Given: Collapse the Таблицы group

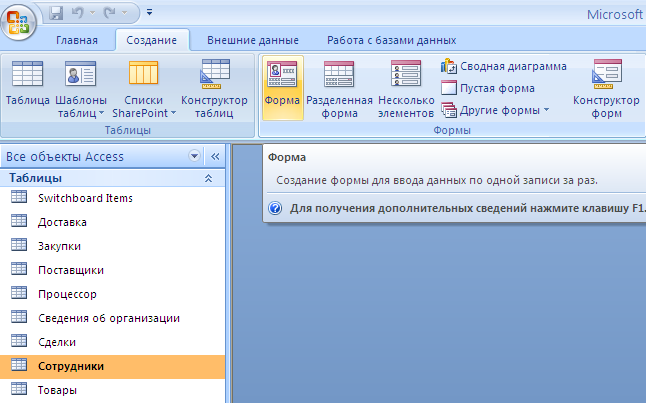Looking at the screenshot, I should point(208,178).
